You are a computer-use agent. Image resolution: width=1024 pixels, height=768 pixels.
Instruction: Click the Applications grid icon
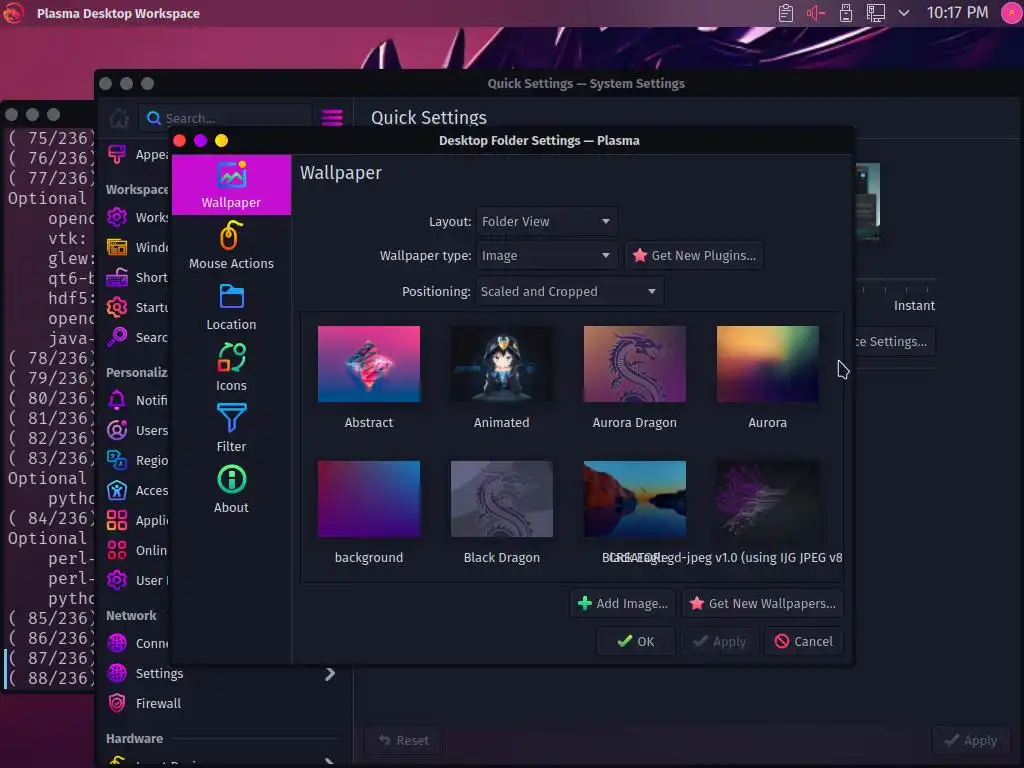(x=117, y=520)
